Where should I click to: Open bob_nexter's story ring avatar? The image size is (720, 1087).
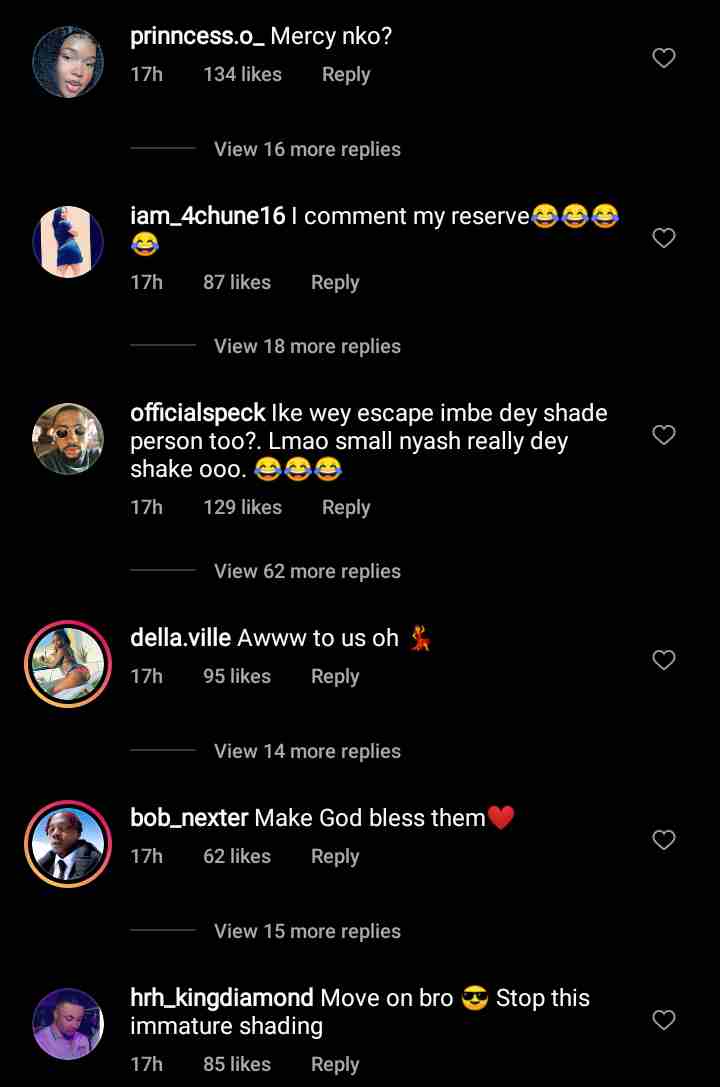68,844
